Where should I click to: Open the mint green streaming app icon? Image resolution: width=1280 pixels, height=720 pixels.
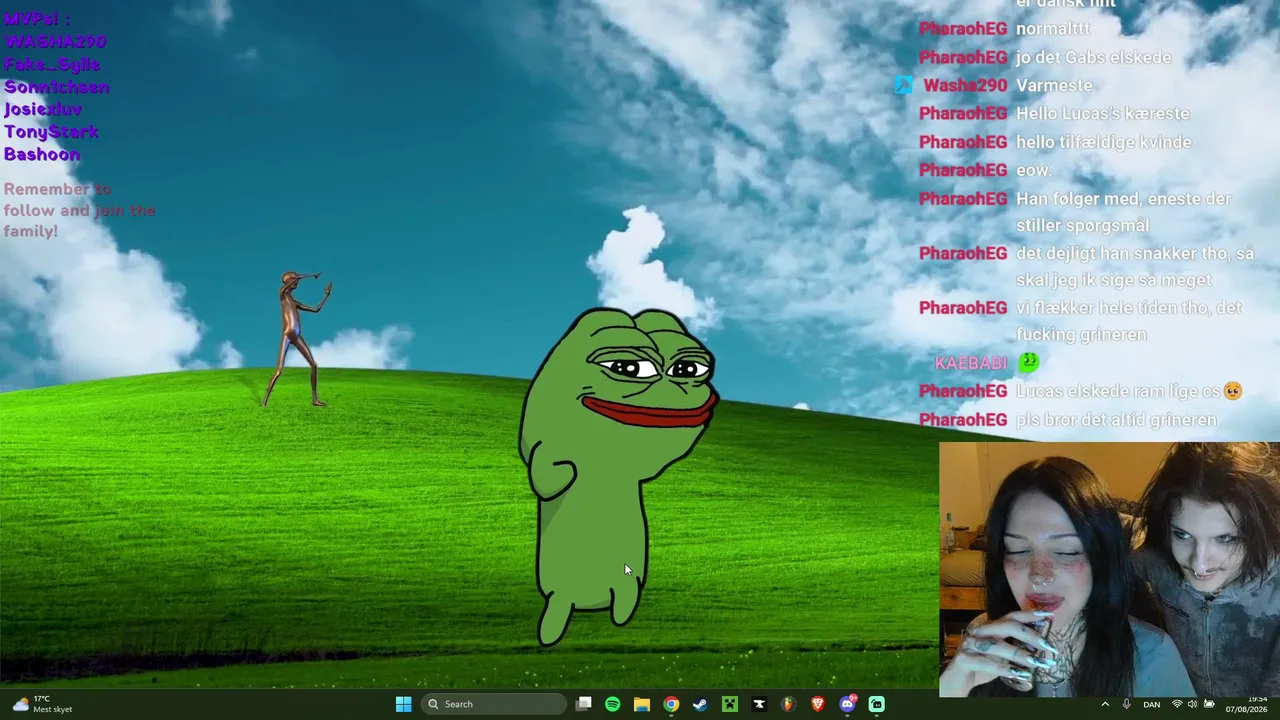point(877,704)
